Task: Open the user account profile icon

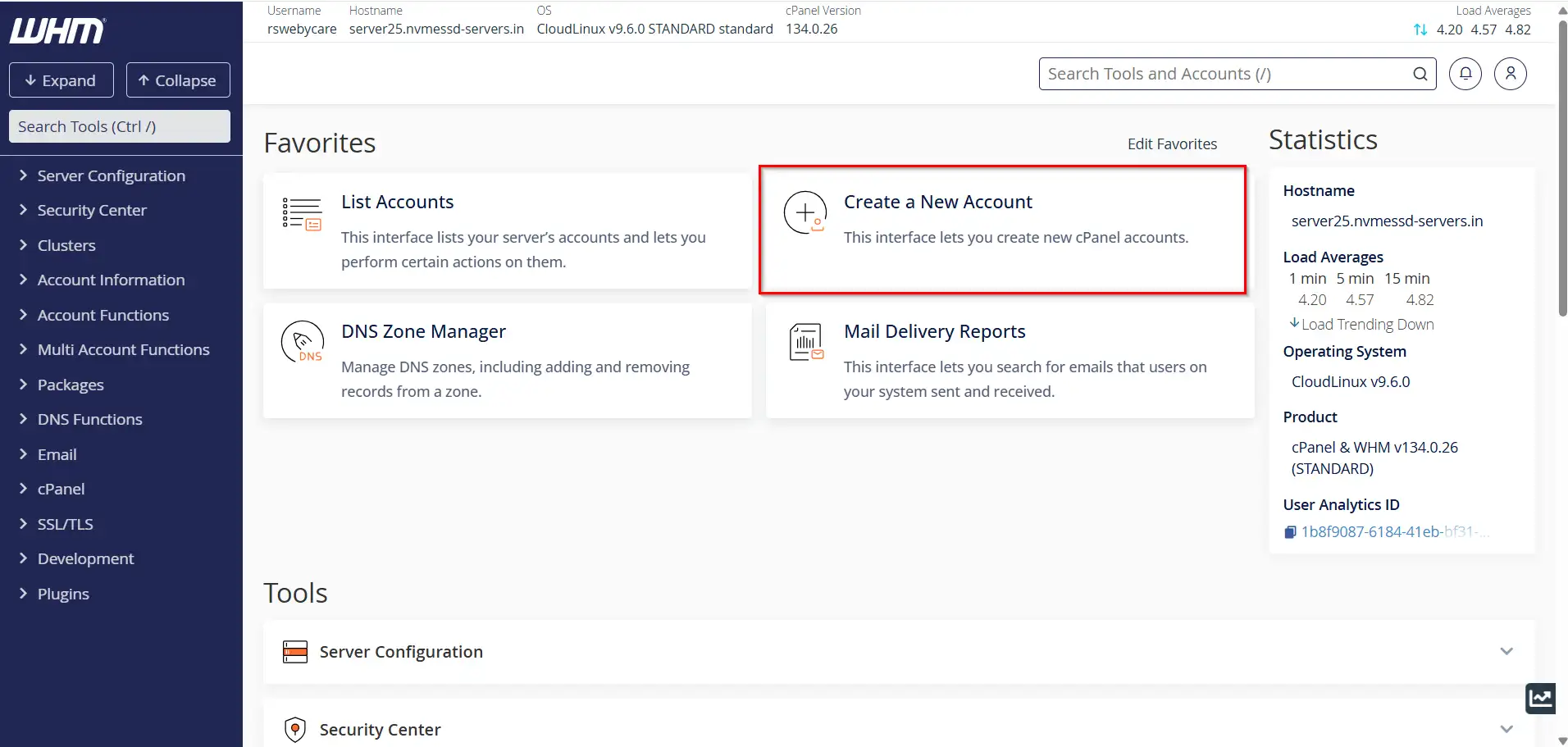Action: pyautogui.click(x=1511, y=74)
